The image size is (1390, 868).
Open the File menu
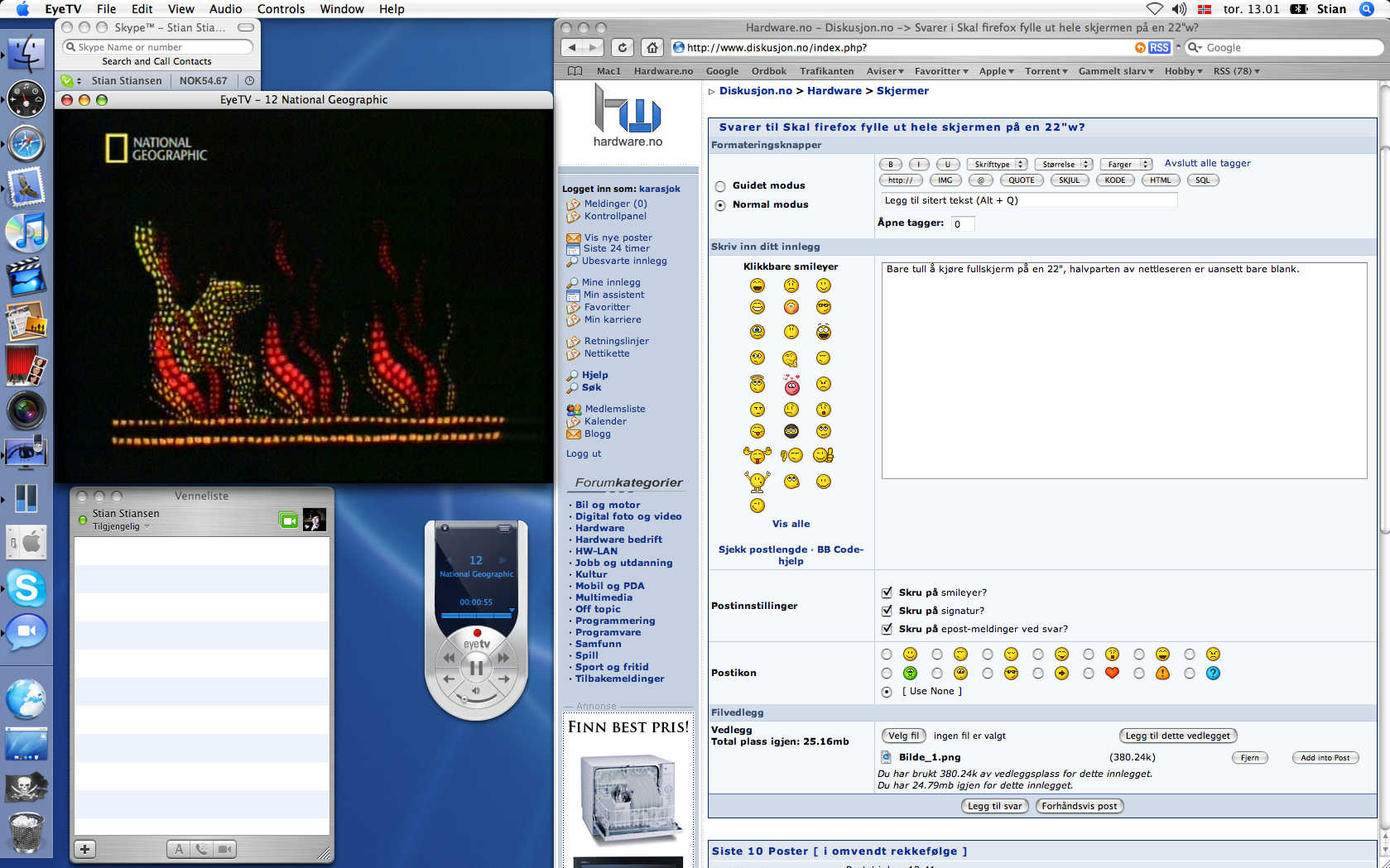point(106,9)
